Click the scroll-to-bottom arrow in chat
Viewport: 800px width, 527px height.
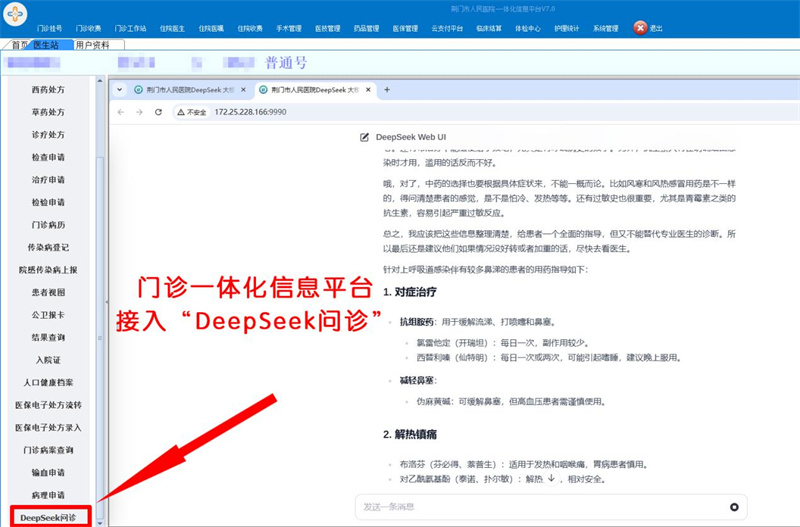(x=551, y=479)
